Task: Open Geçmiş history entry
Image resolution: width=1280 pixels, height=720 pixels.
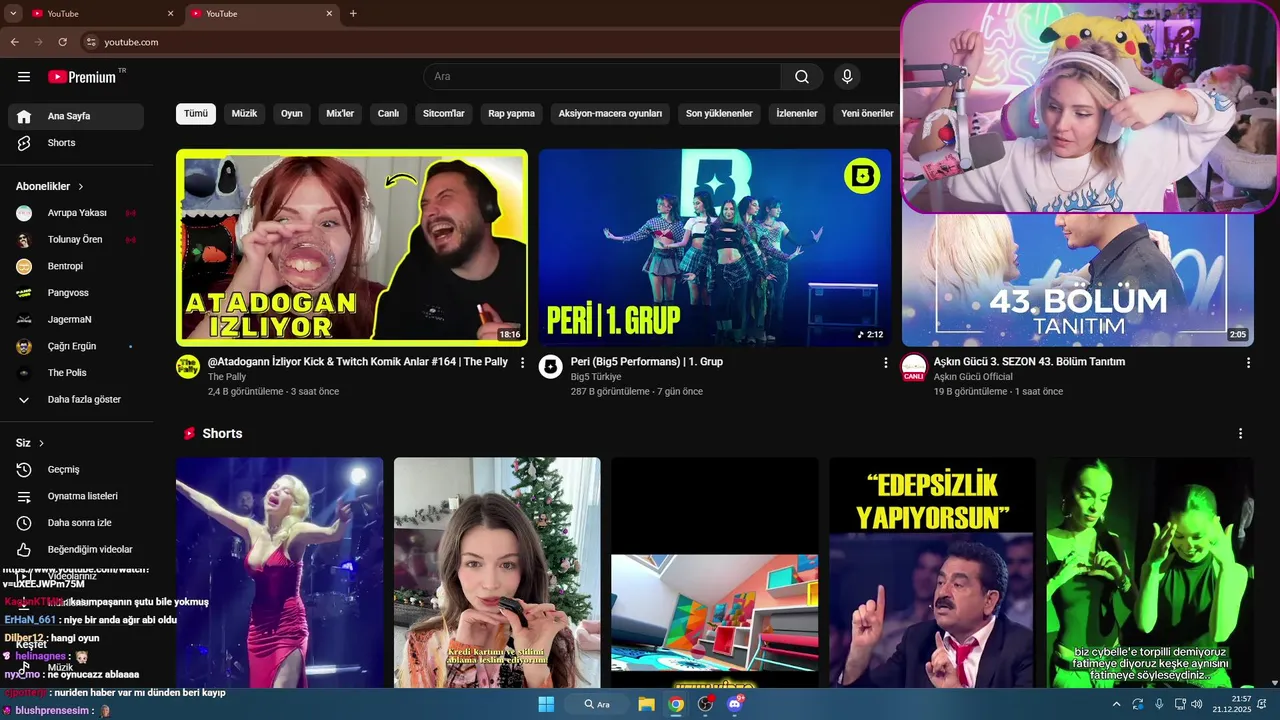Action: coord(76,469)
